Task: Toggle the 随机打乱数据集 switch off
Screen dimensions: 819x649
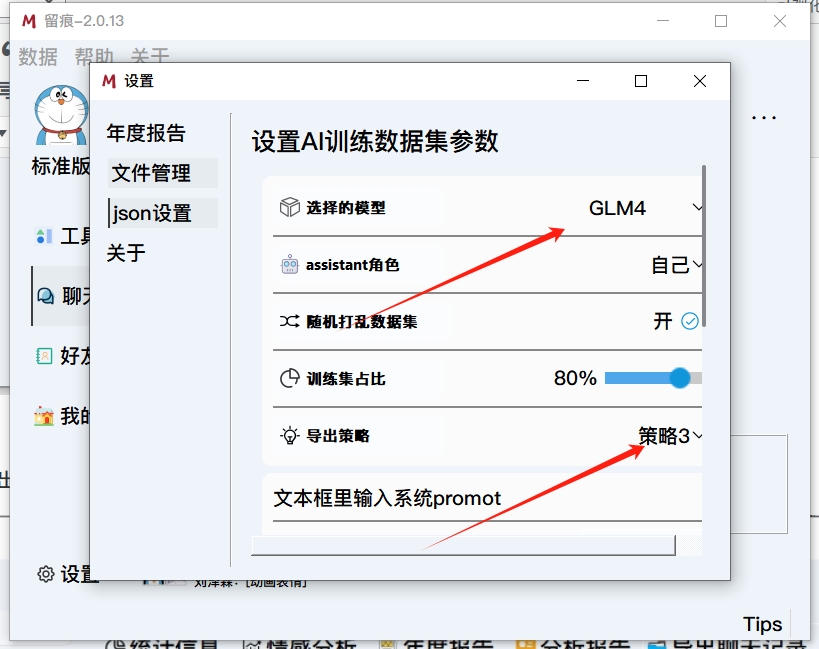Action: click(x=689, y=321)
